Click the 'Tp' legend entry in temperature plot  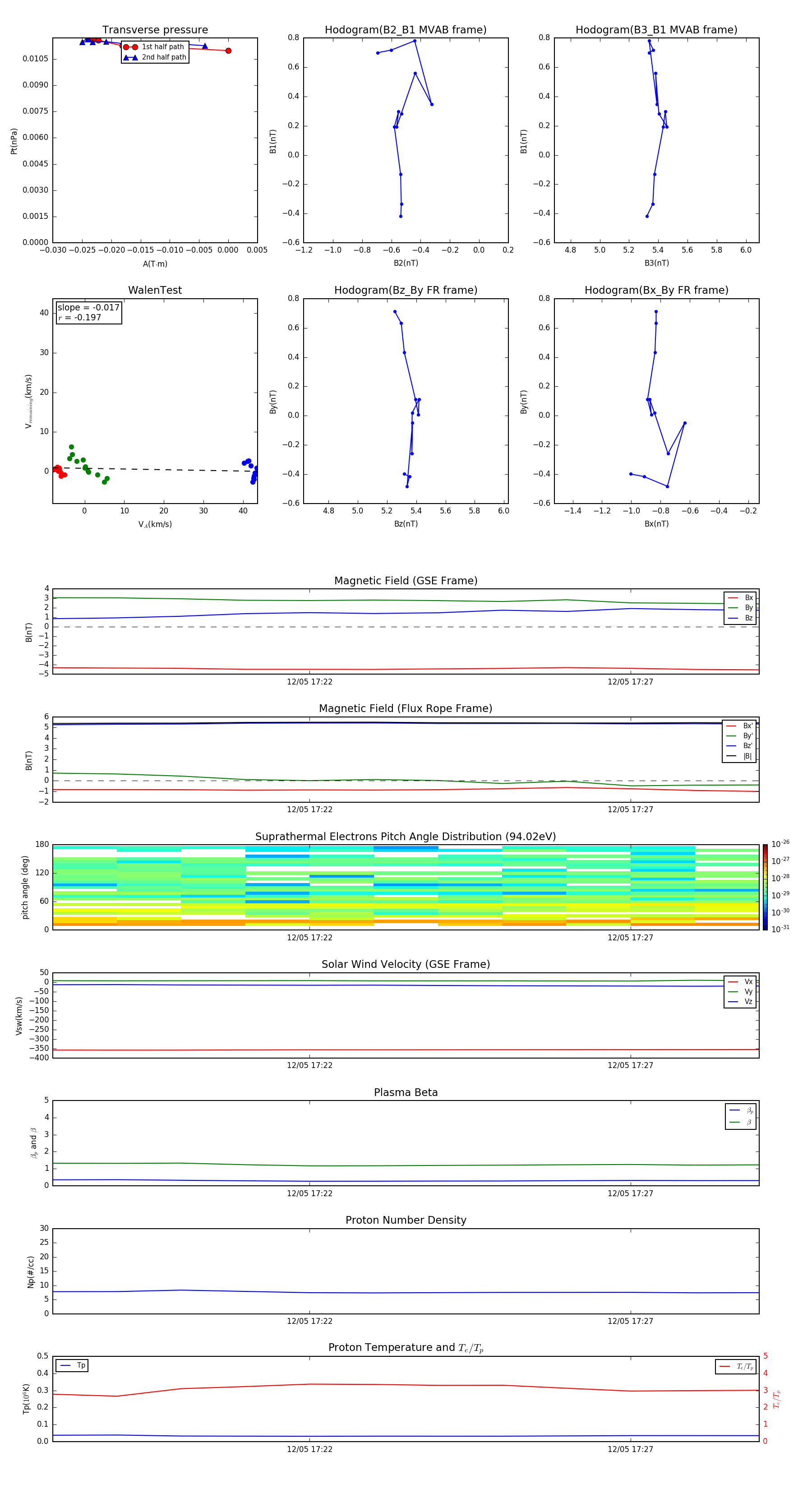pos(72,1366)
